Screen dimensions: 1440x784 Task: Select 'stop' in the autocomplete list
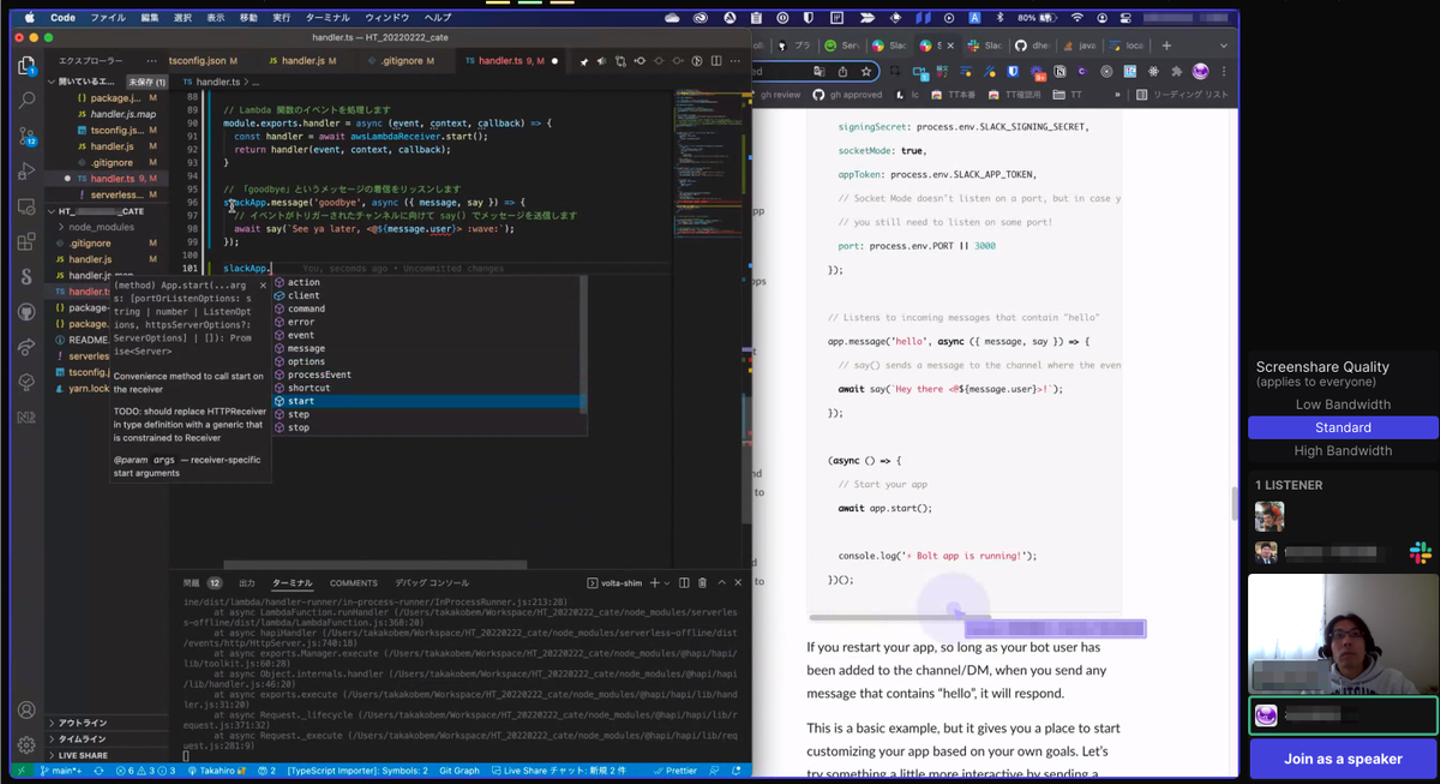click(298, 428)
